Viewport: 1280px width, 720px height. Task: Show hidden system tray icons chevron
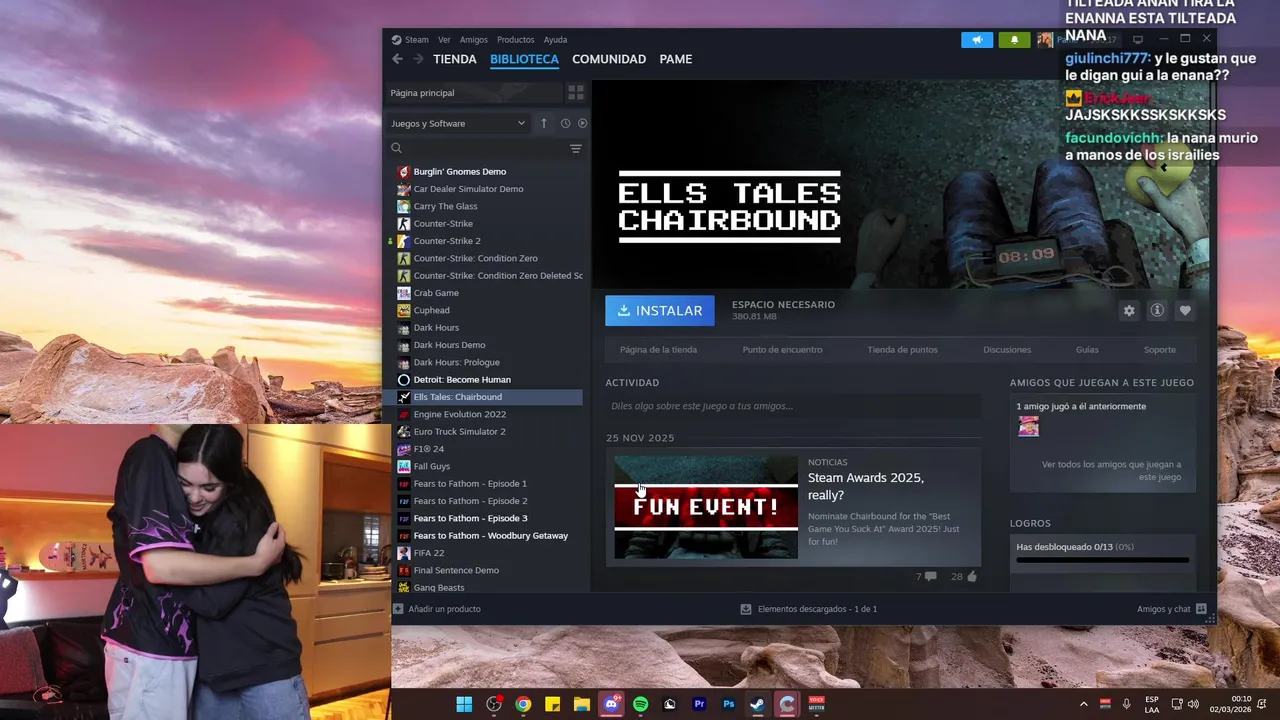tap(1083, 704)
